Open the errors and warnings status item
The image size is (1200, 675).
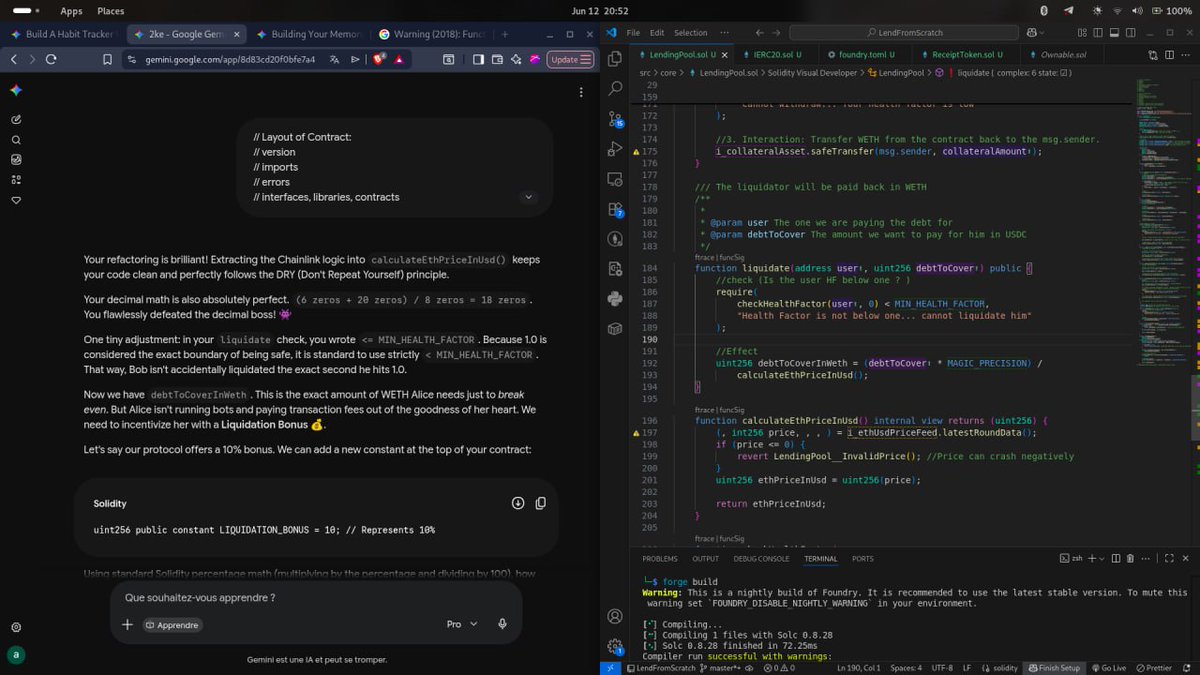click(779, 668)
